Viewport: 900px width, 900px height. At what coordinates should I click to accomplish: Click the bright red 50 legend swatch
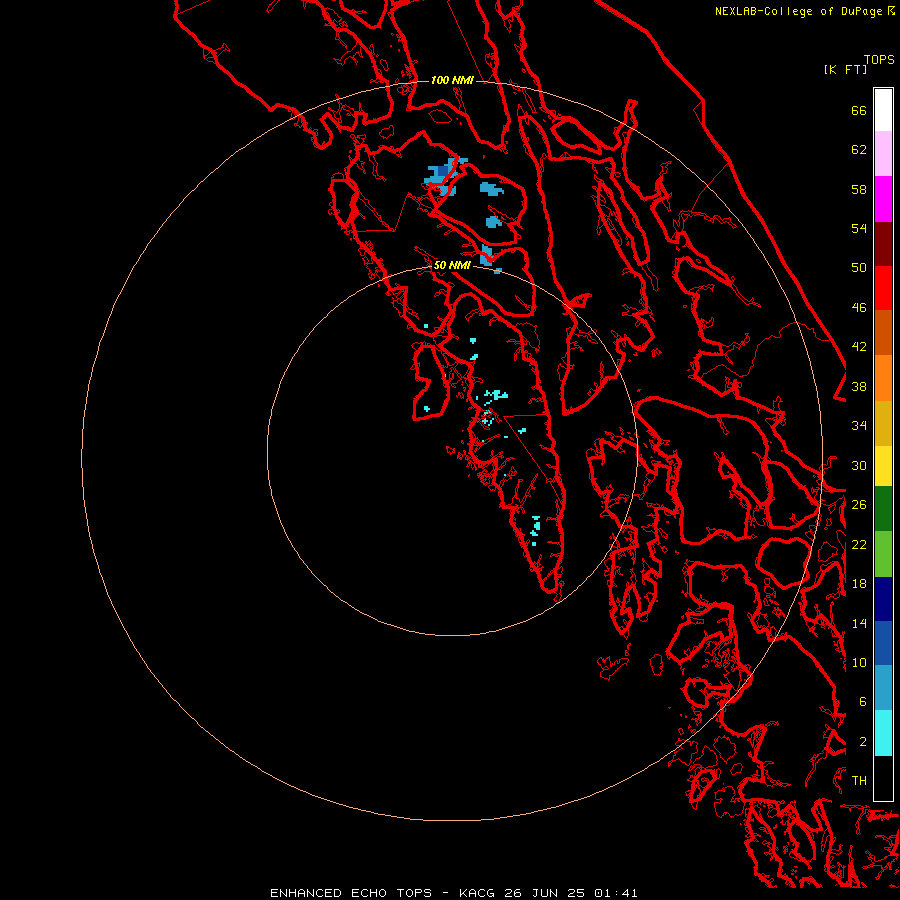tap(883, 288)
